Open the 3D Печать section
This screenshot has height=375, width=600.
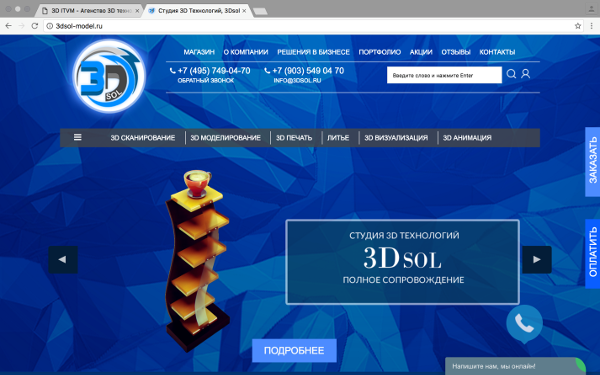point(294,138)
